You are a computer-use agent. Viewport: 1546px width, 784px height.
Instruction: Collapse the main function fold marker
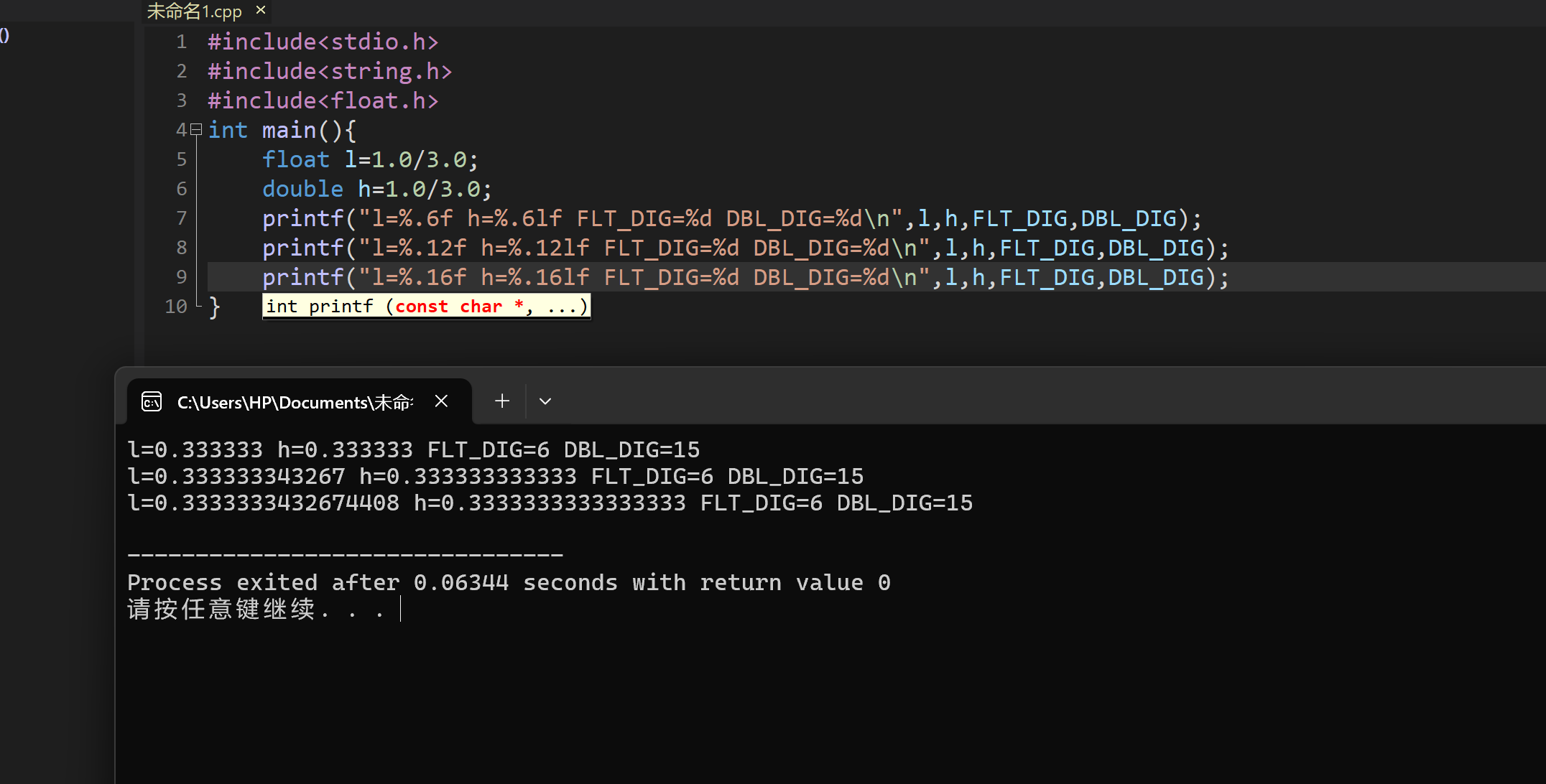pyautogui.click(x=195, y=130)
